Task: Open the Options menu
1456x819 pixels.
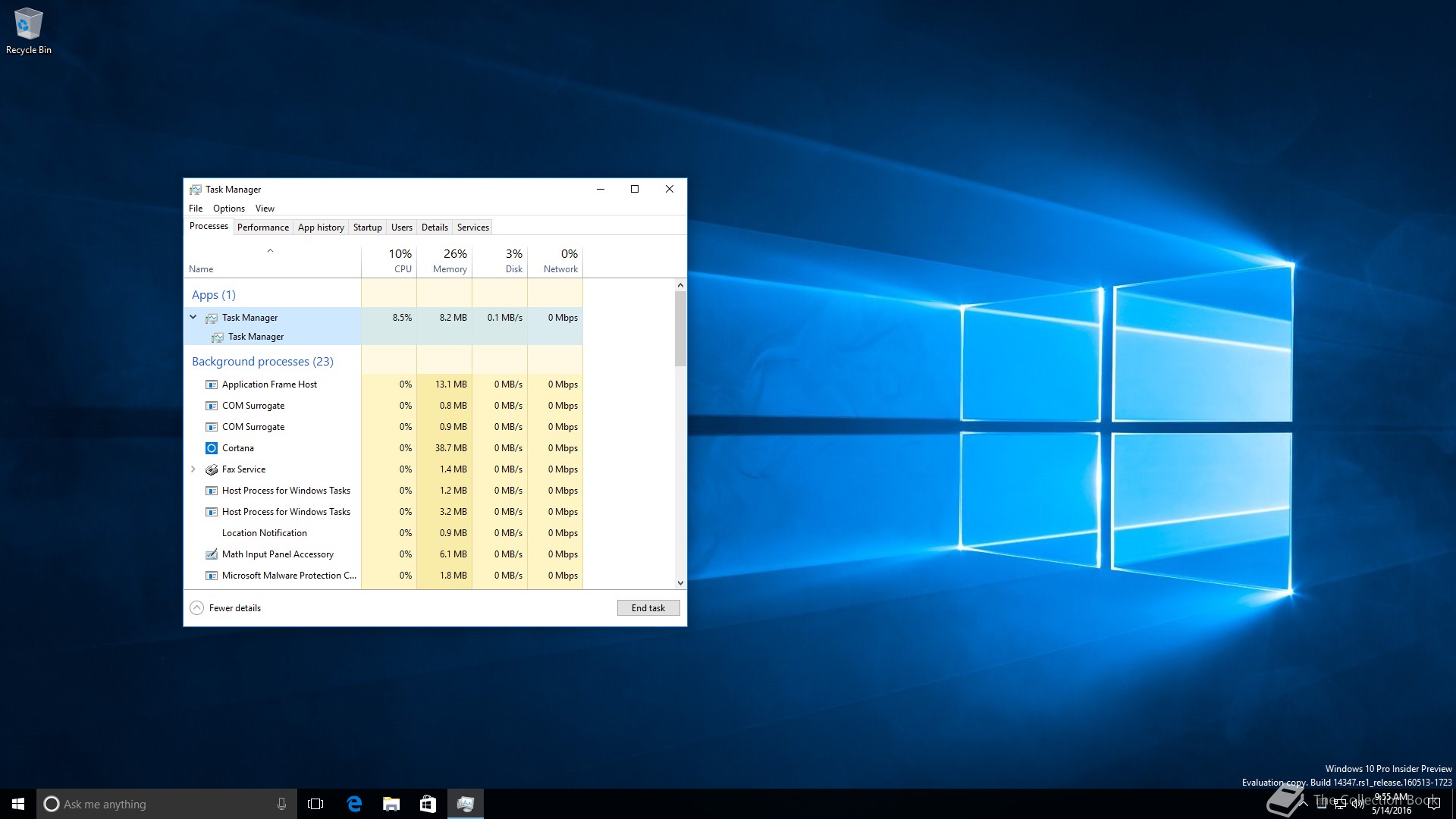Action: pyautogui.click(x=228, y=209)
